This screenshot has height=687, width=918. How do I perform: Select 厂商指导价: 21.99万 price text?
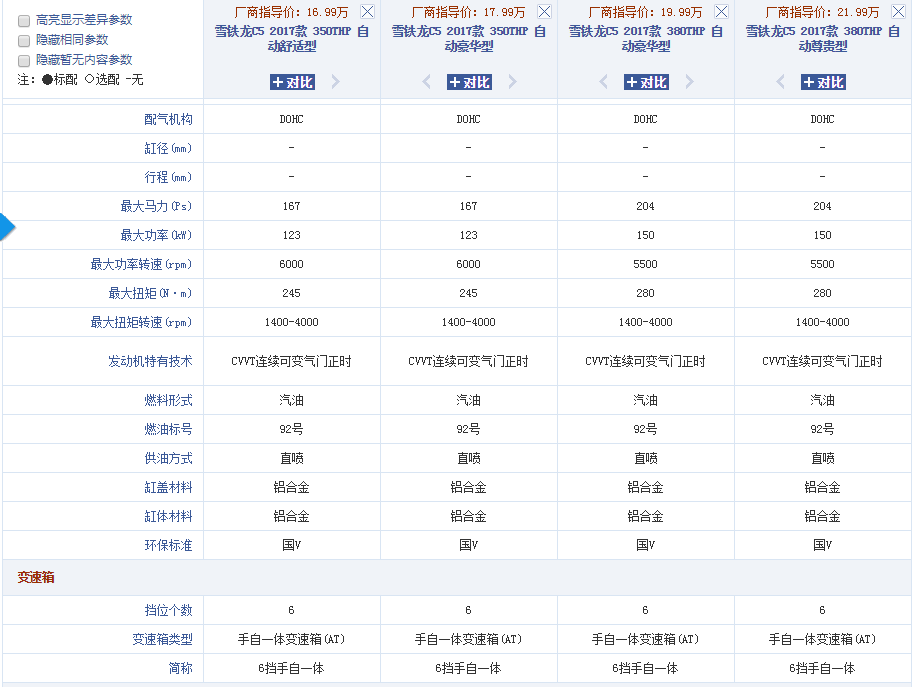(822, 12)
